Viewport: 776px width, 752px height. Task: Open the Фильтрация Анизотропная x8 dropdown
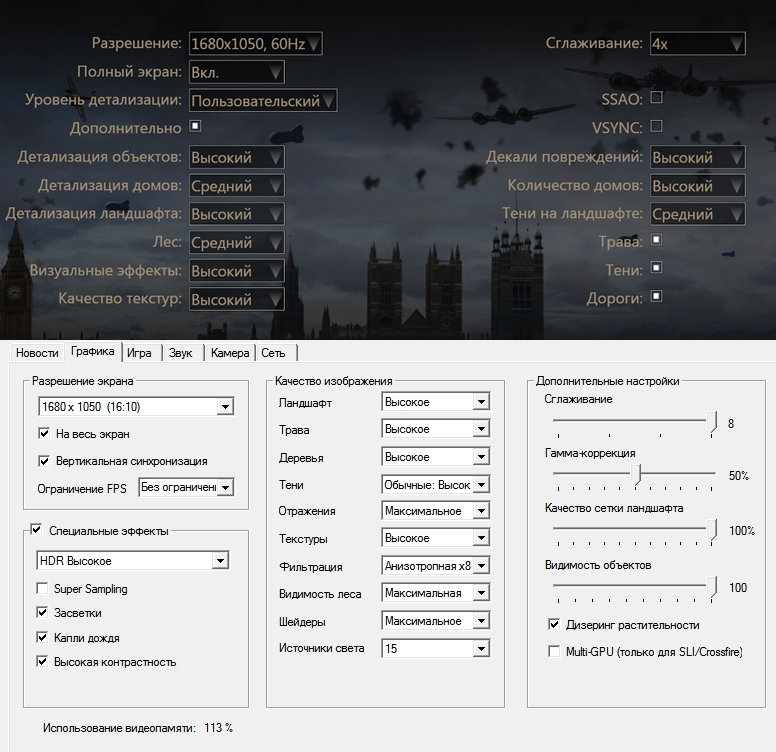[436, 565]
